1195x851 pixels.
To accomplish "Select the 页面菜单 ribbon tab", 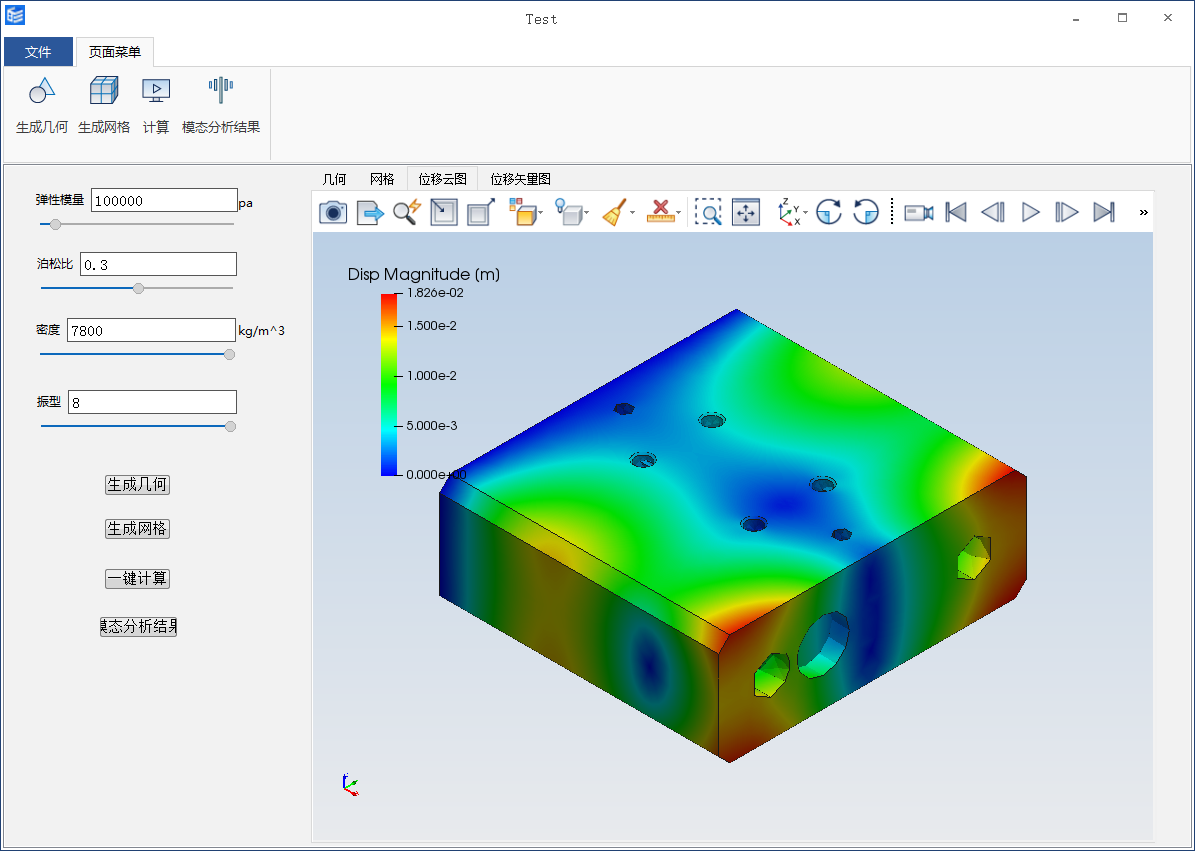I will pos(114,52).
